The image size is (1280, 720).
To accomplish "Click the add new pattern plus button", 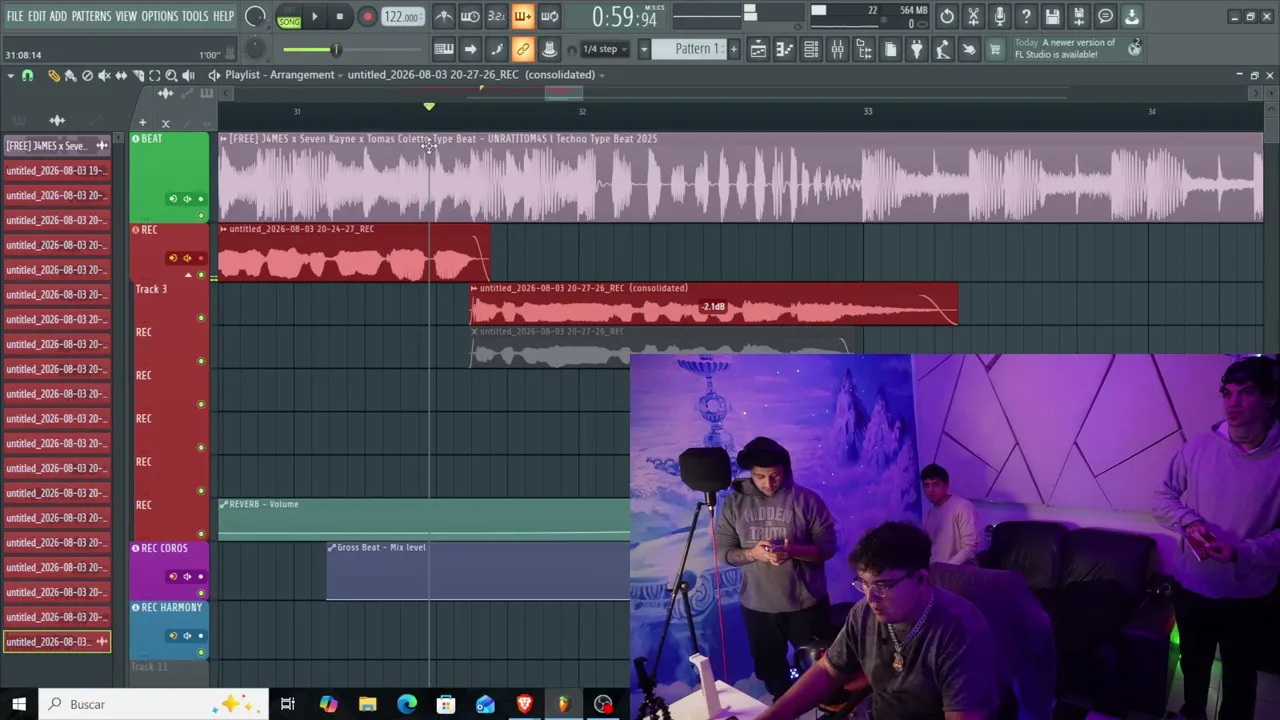I will coord(733,49).
